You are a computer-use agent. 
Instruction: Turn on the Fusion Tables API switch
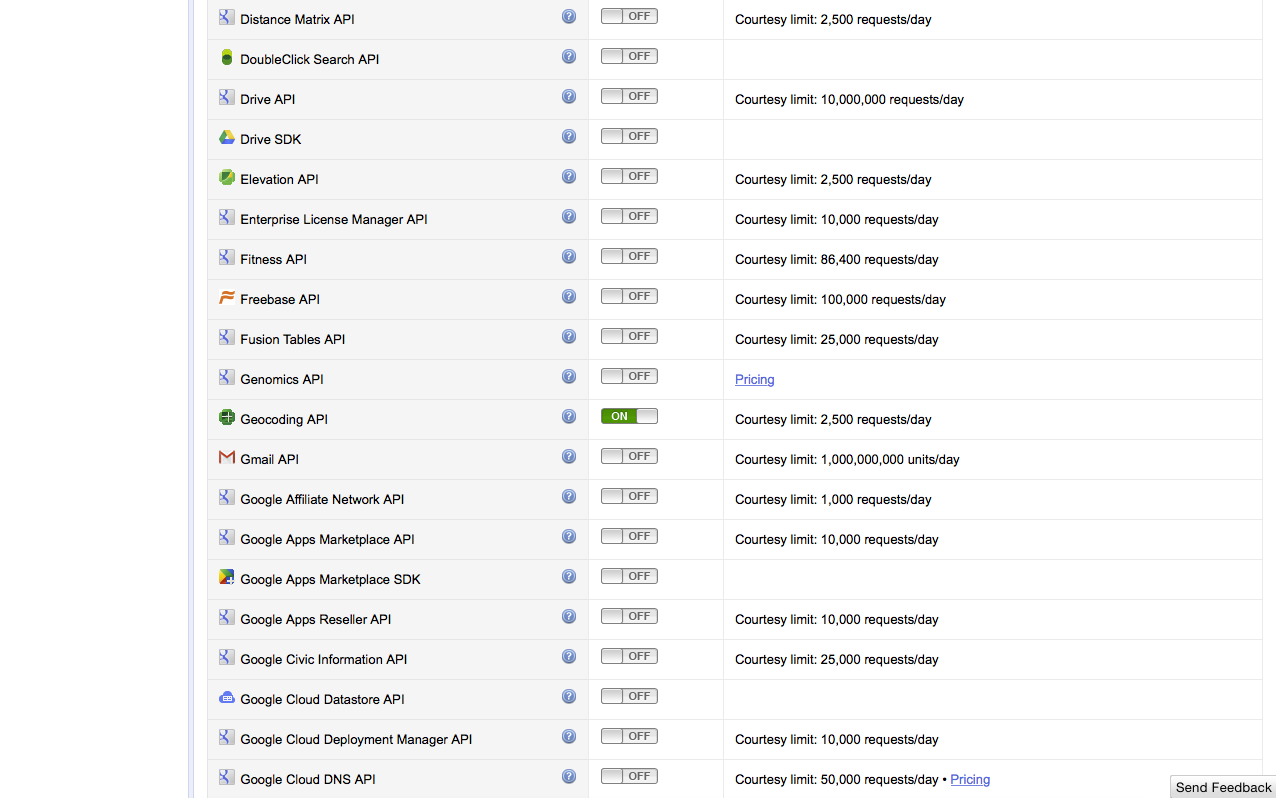pyautogui.click(x=629, y=336)
